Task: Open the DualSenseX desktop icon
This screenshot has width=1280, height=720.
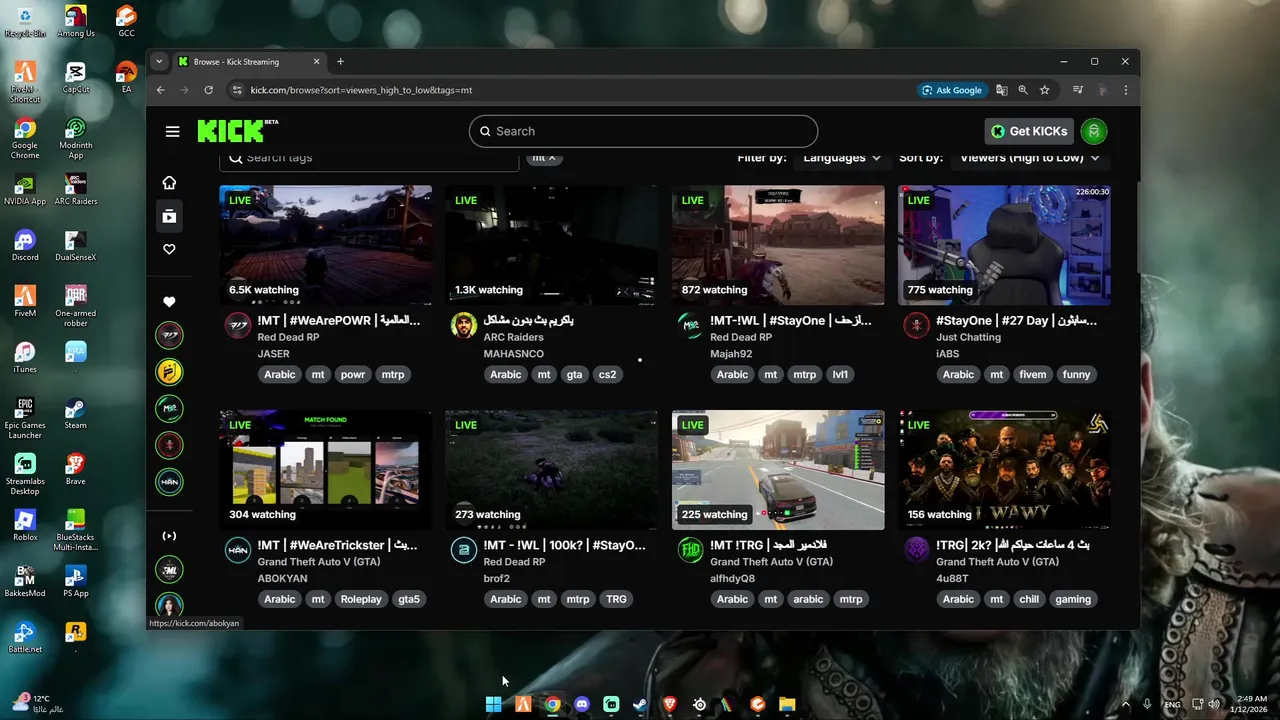Action: [x=75, y=246]
